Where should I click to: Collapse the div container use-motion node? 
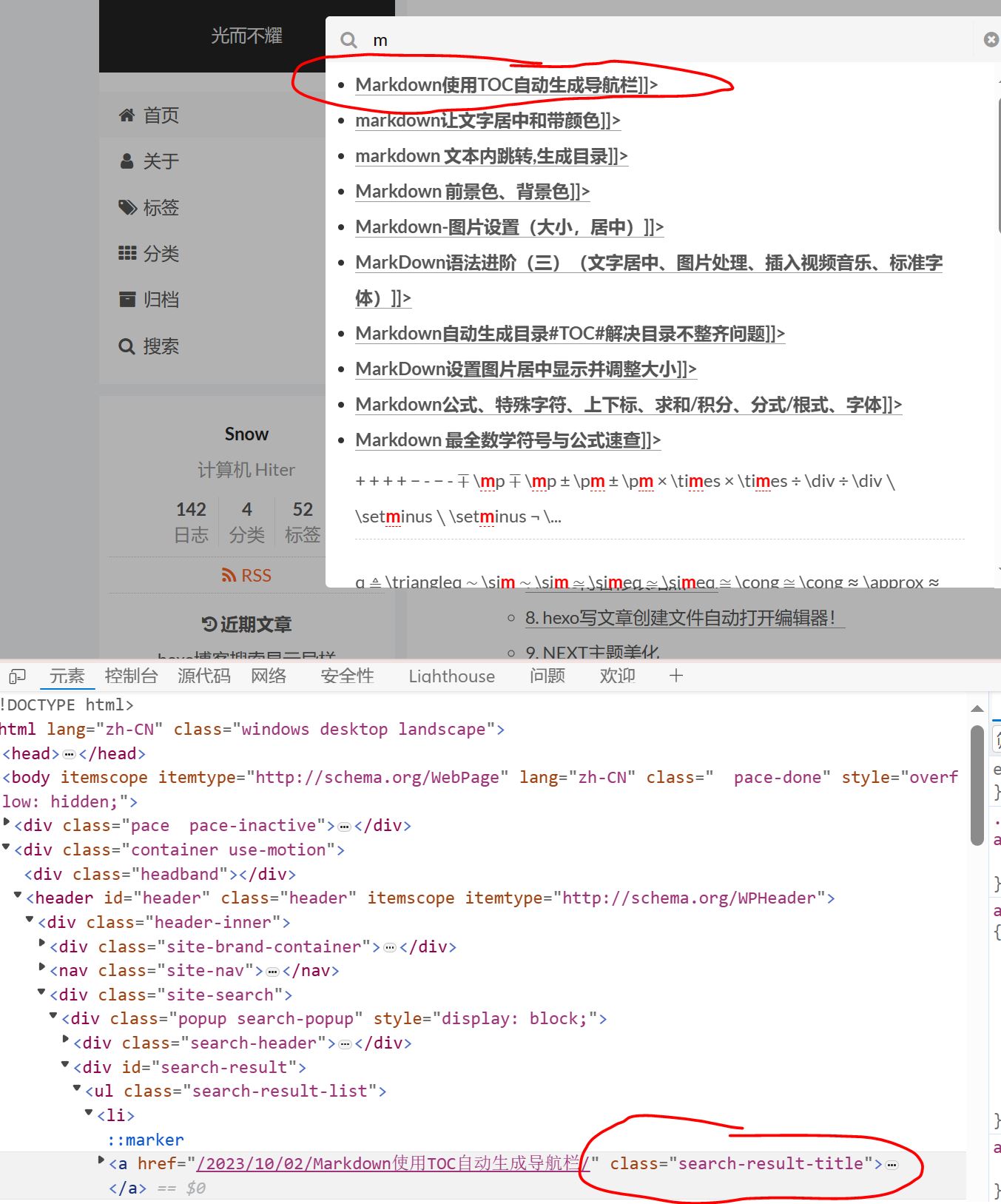tap(7, 848)
